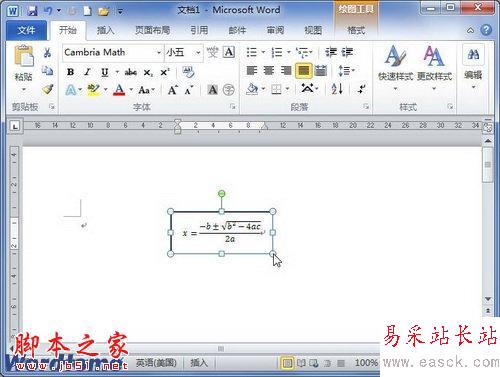Click the enclosed character icon
This screenshot has width=500, height=377.
point(228,90)
